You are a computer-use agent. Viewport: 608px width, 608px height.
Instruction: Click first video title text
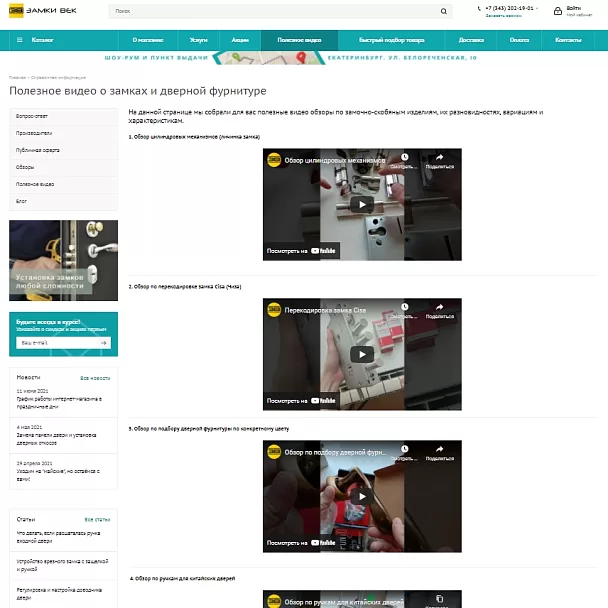[335, 160]
